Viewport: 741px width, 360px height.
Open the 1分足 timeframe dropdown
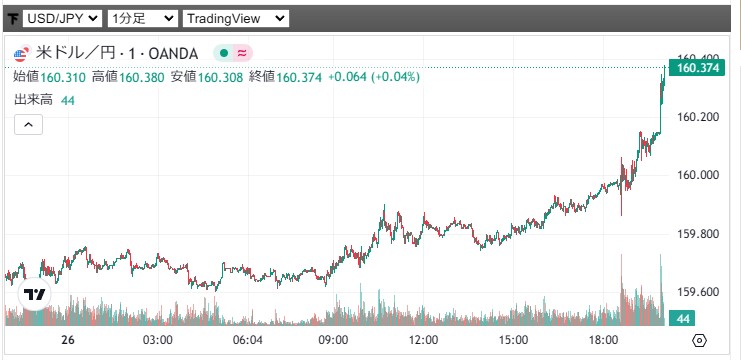pyautogui.click(x=143, y=19)
